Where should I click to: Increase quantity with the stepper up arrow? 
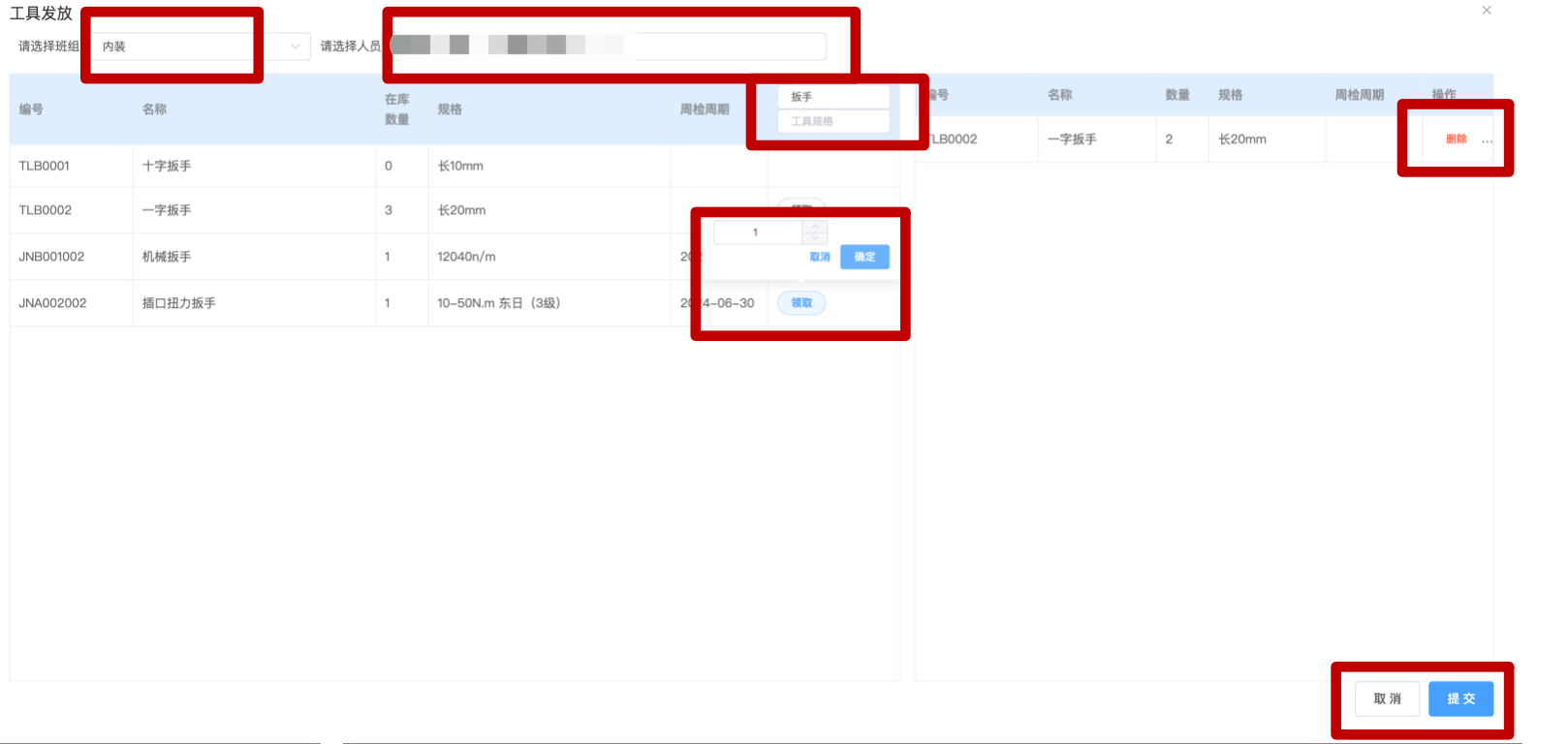click(815, 228)
